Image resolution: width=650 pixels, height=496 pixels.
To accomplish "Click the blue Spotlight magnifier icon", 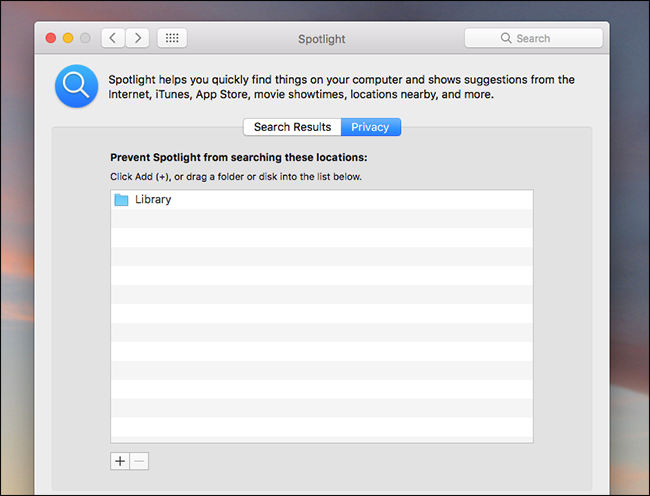I will 77,86.
